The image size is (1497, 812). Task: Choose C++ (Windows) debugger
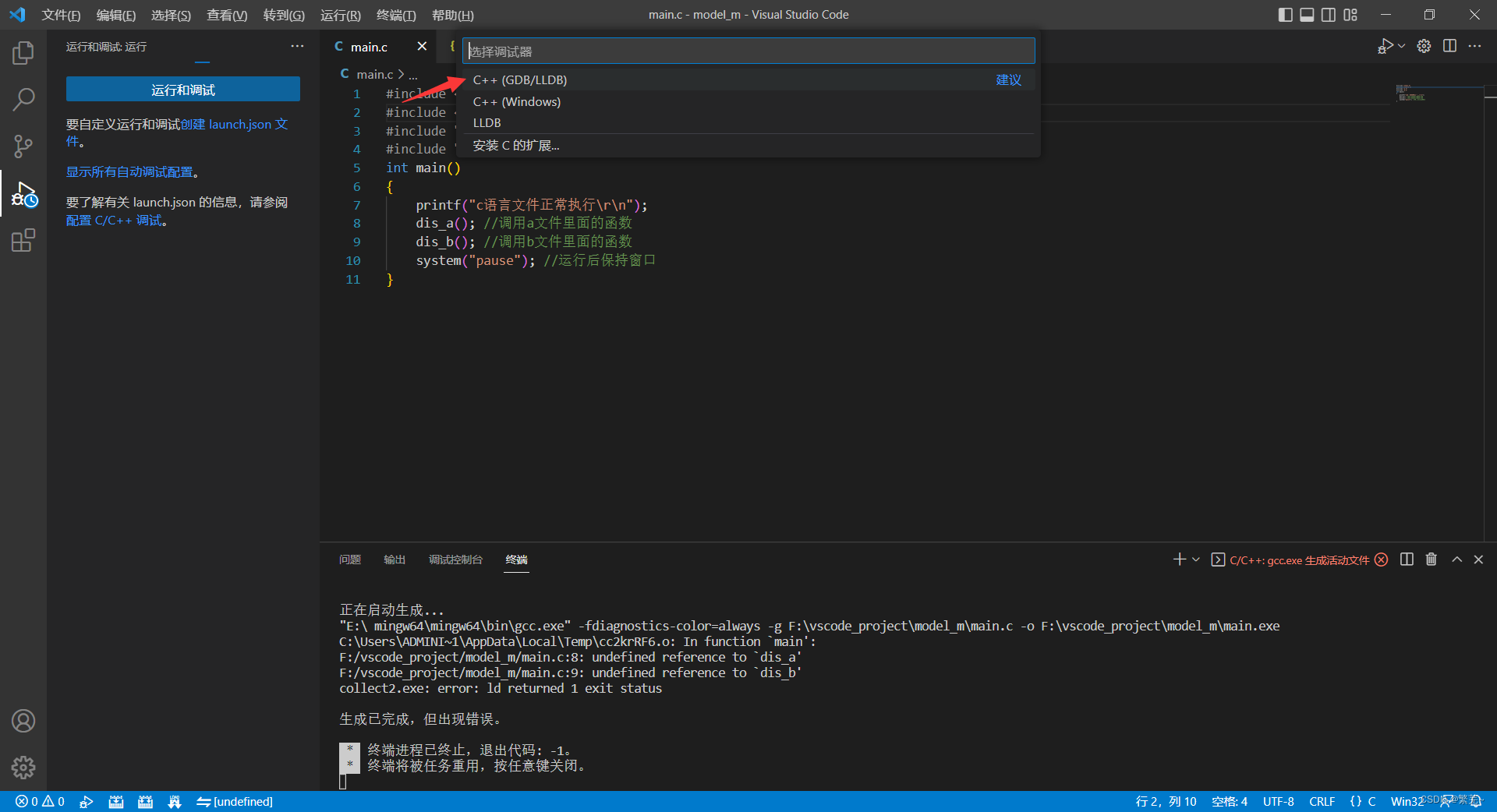pos(748,102)
